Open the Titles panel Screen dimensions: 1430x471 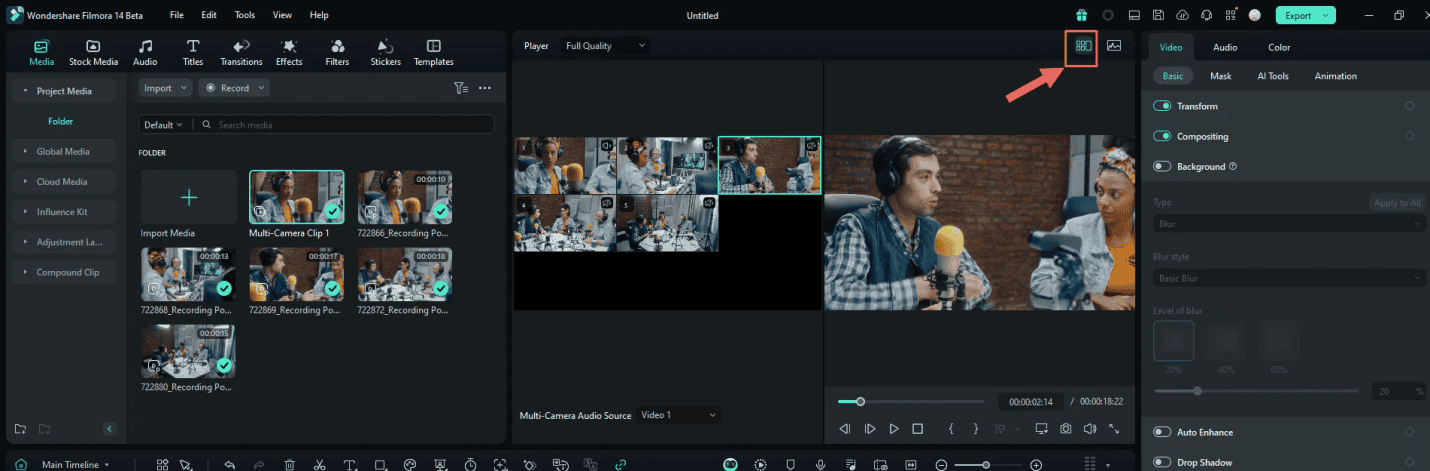[x=193, y=52]
